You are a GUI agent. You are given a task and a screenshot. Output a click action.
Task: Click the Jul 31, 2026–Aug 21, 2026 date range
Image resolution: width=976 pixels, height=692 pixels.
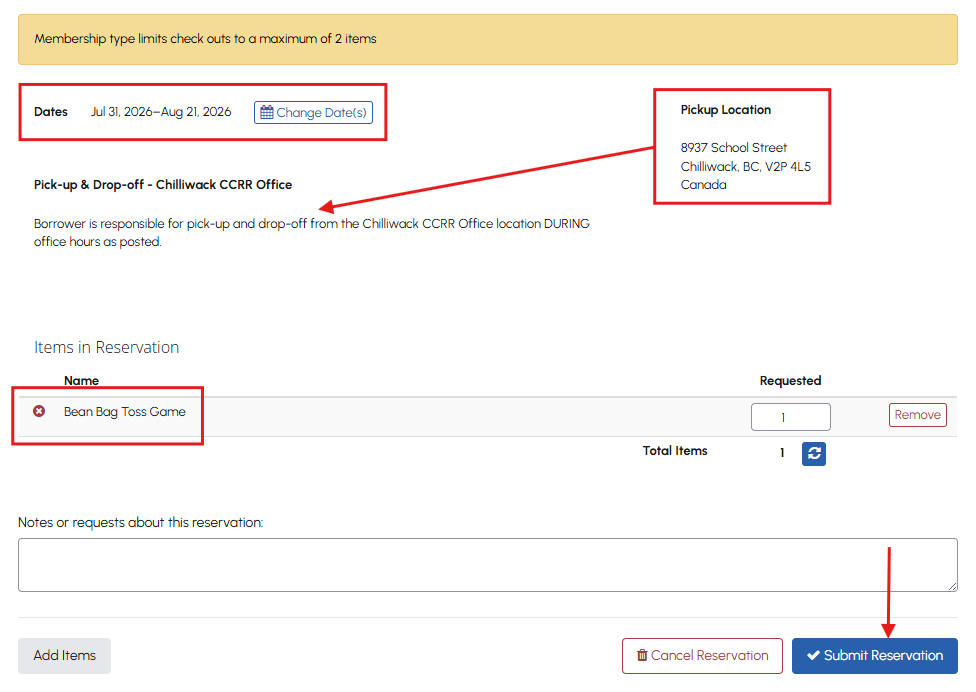pyautogui.click(x=161, y=112)
